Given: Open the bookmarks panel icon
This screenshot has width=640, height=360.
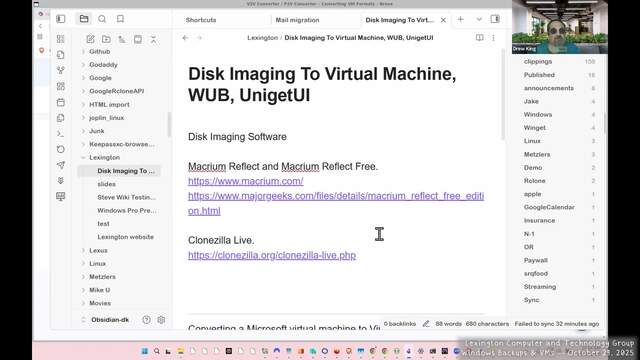Looking at the screenshot, I should pos(120,19).
